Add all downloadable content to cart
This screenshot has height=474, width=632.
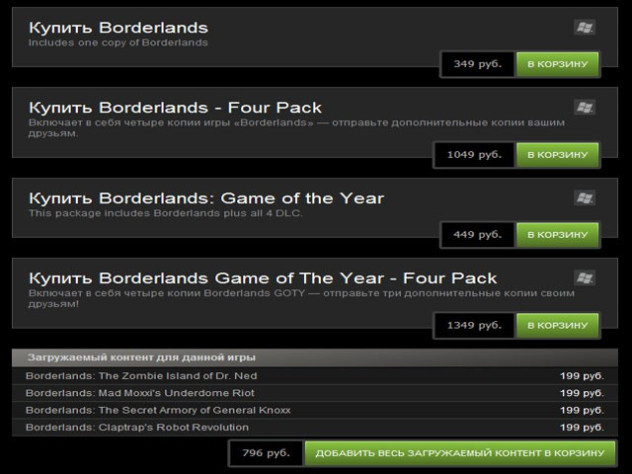[x=460, y=453]
